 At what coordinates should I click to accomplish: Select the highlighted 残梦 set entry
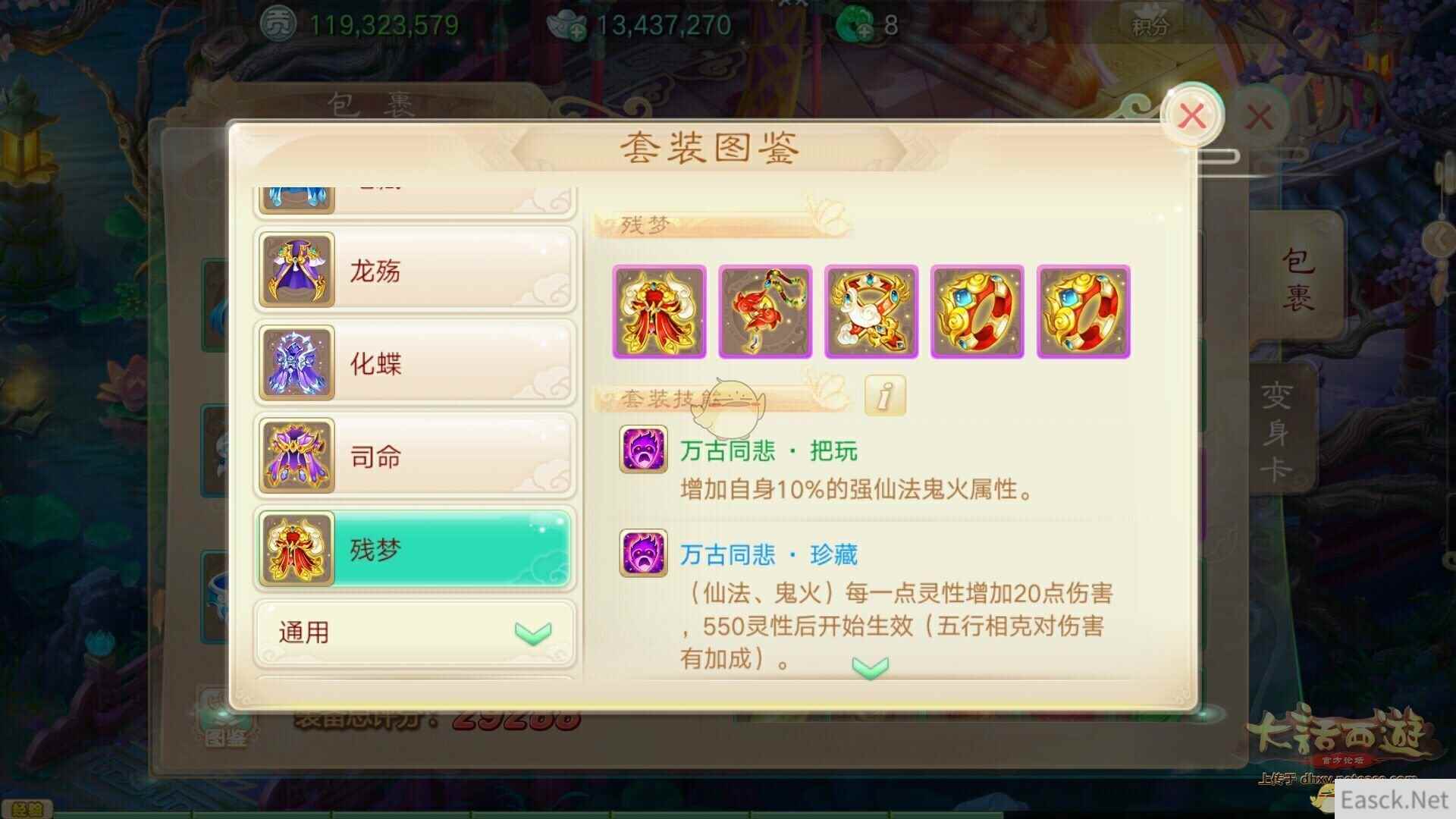tap(414, 549)
